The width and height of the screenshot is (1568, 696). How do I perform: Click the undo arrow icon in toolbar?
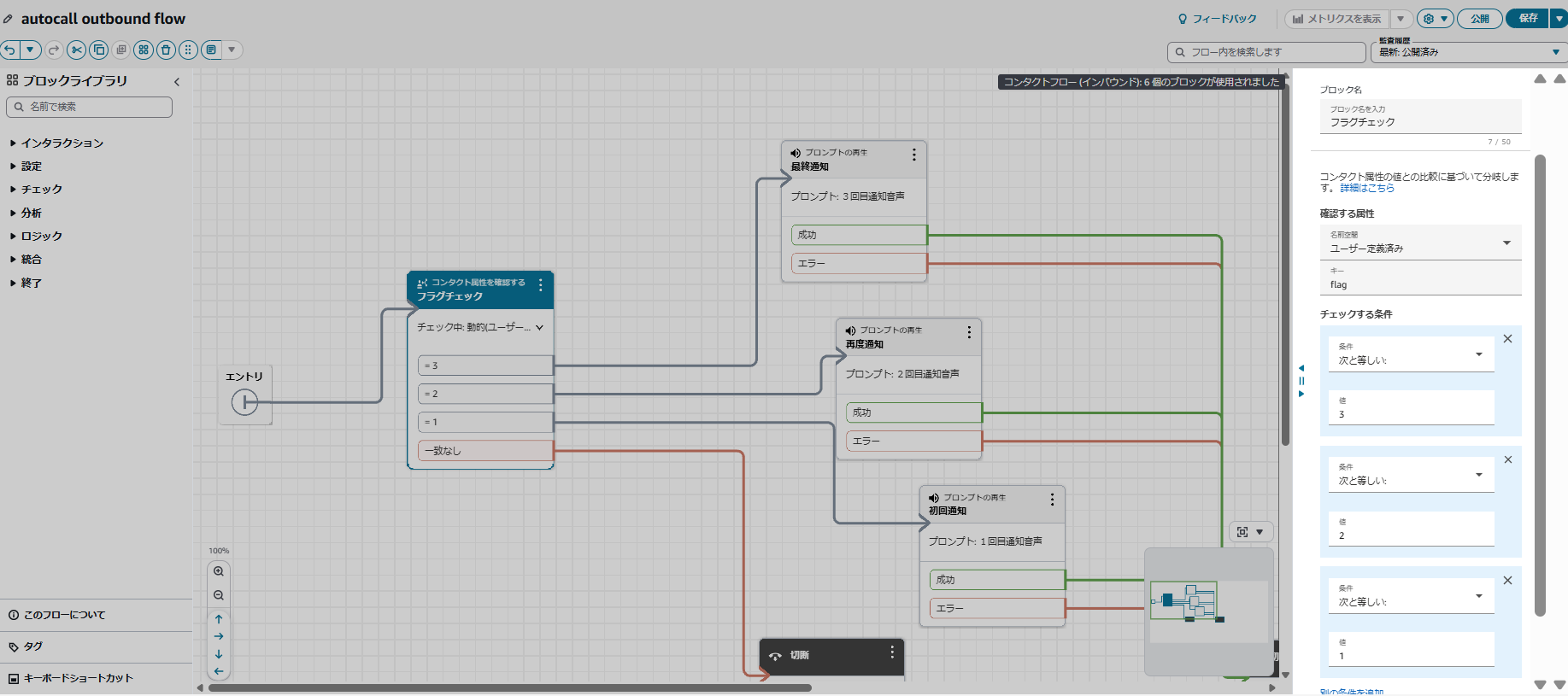[x=9, y=50]
